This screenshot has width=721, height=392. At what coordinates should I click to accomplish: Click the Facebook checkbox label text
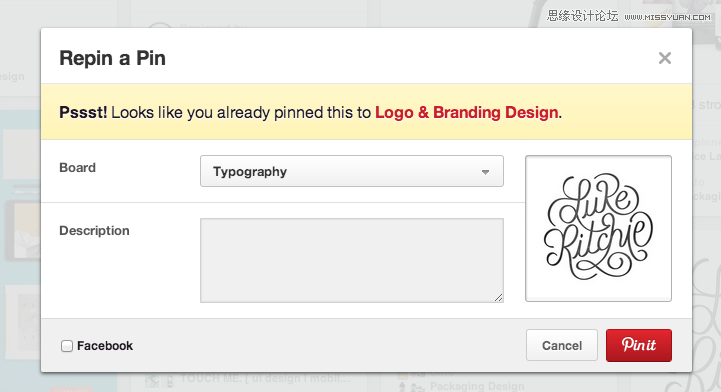pyautogui.click(x=105, y=346)
